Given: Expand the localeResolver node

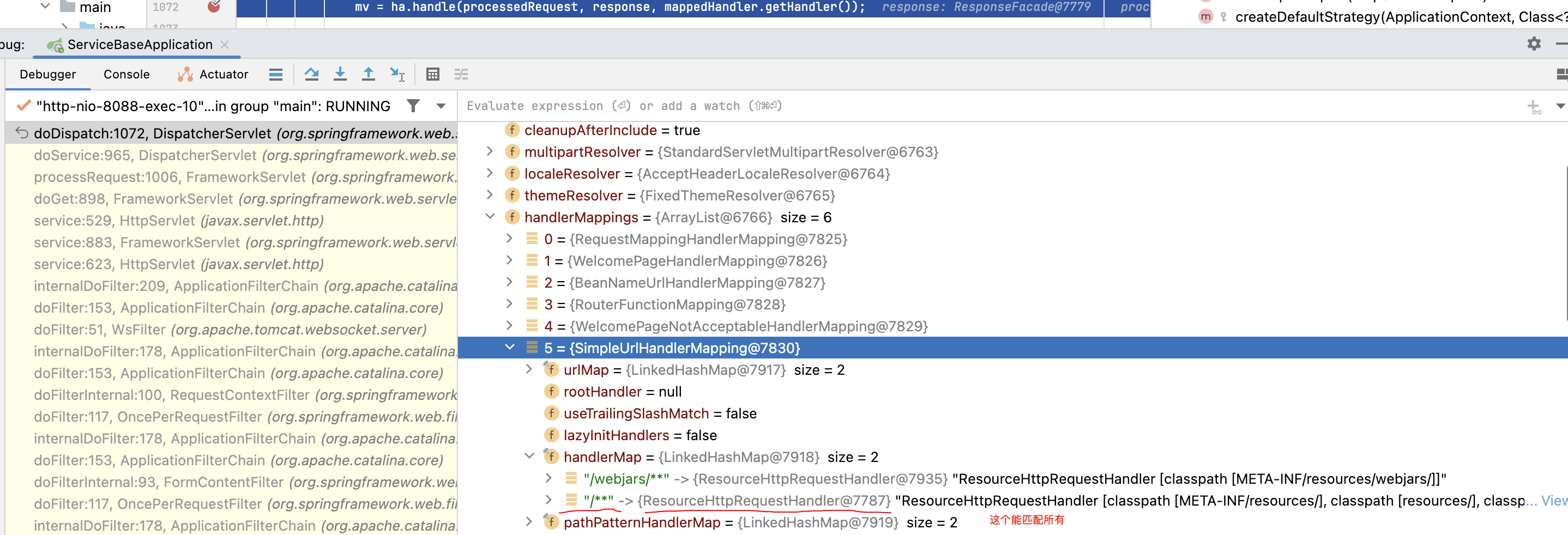Looking at the screenshot, I should [490, 173].
